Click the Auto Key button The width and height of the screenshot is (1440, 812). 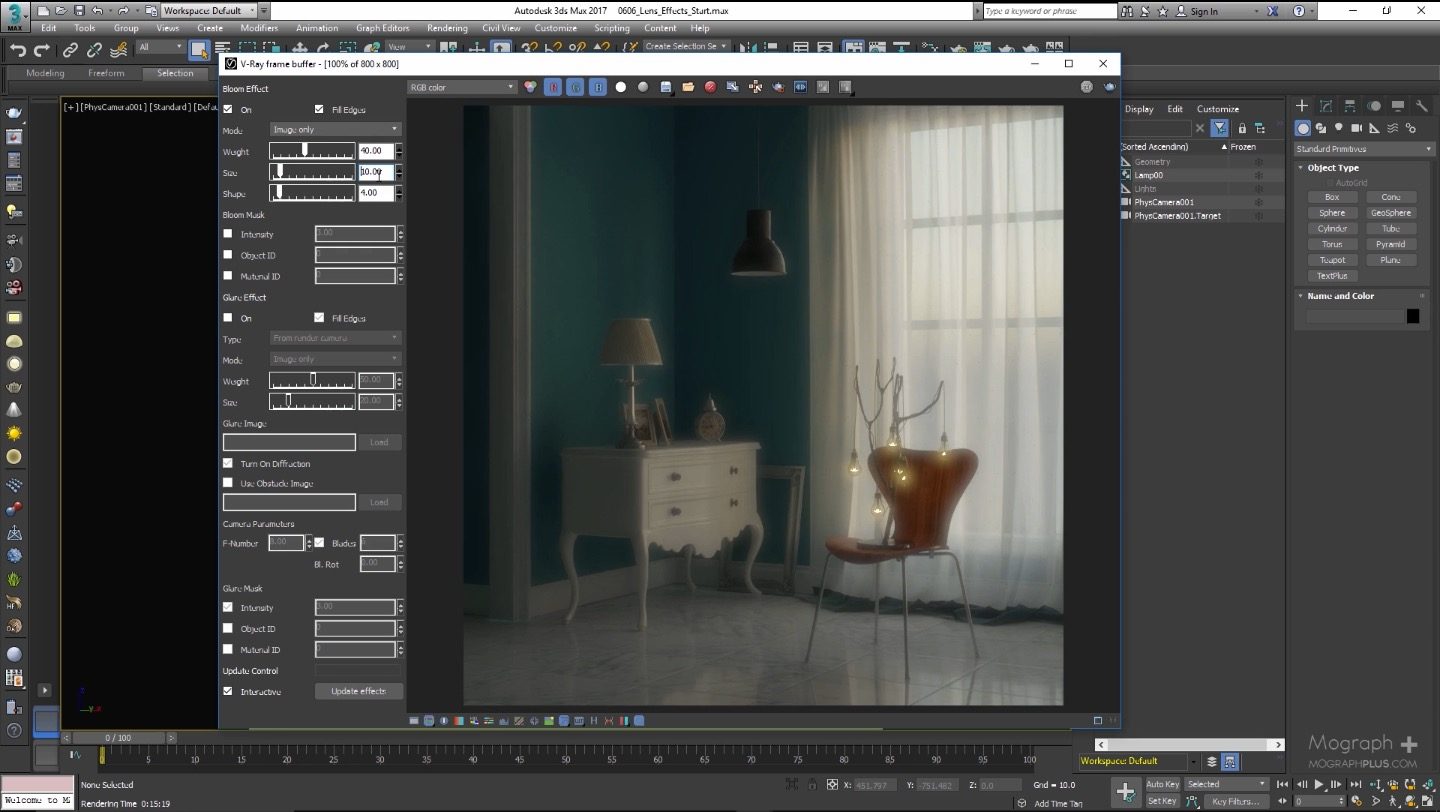click(x=1162, y=784)
